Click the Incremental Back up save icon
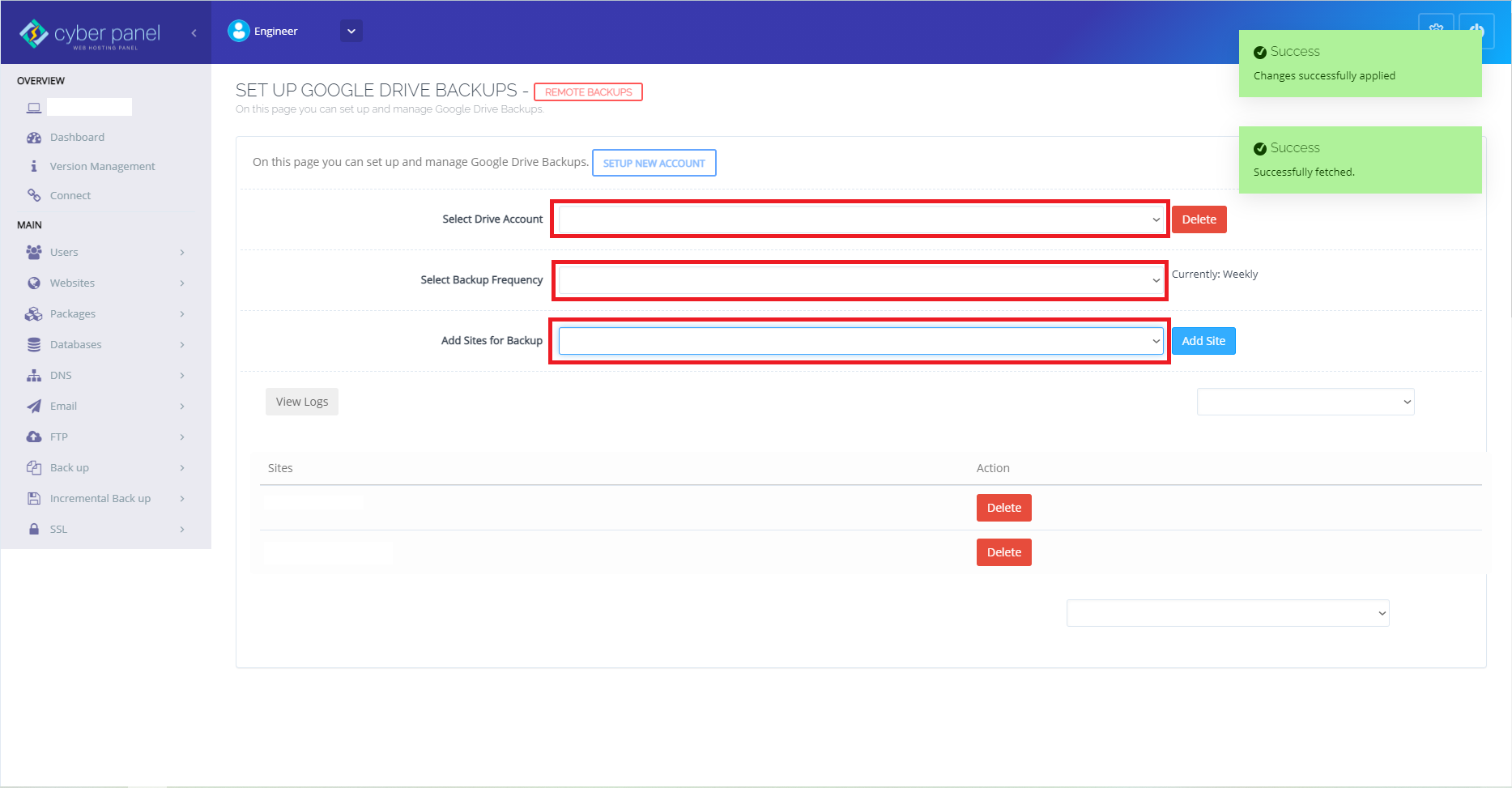 coord(34,498)
